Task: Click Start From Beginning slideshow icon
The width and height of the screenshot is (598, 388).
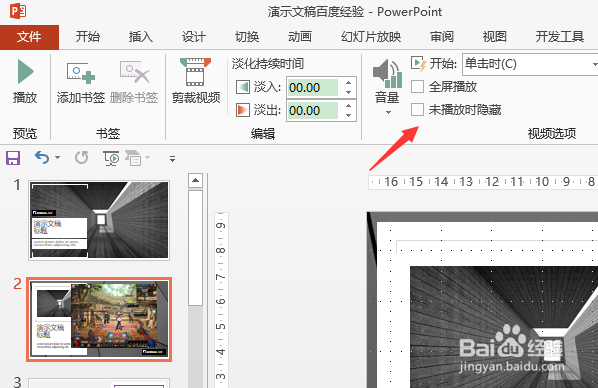Action: click(111, 158)
